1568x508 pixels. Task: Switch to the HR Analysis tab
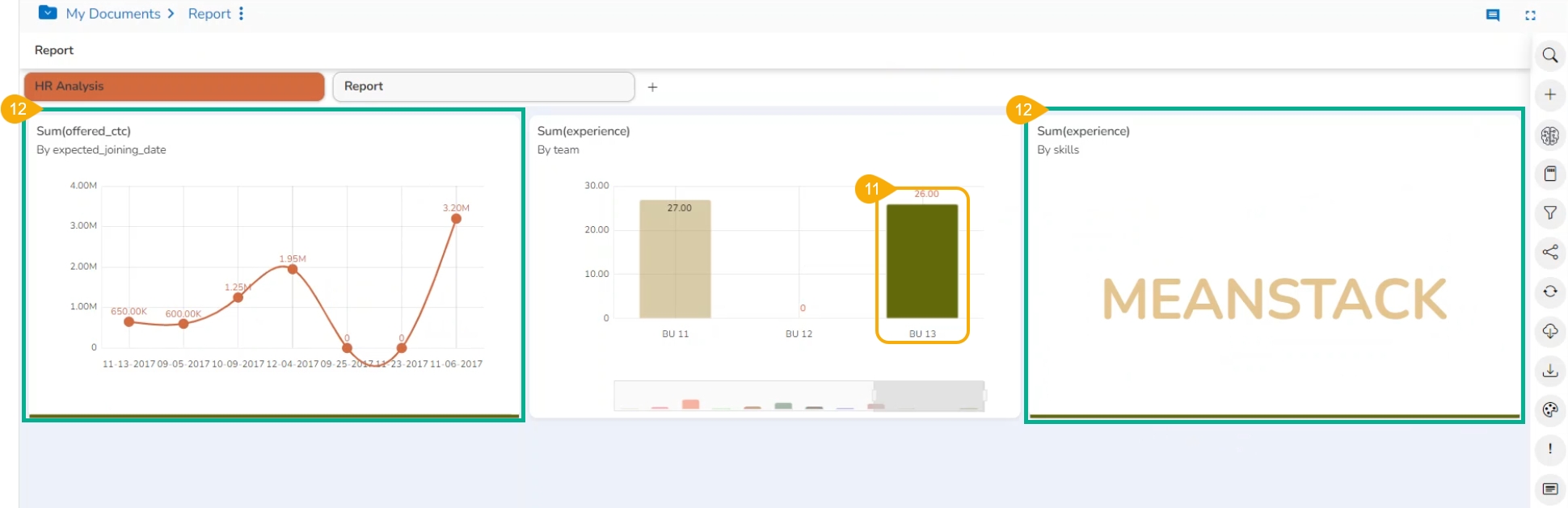click(174, 86)
